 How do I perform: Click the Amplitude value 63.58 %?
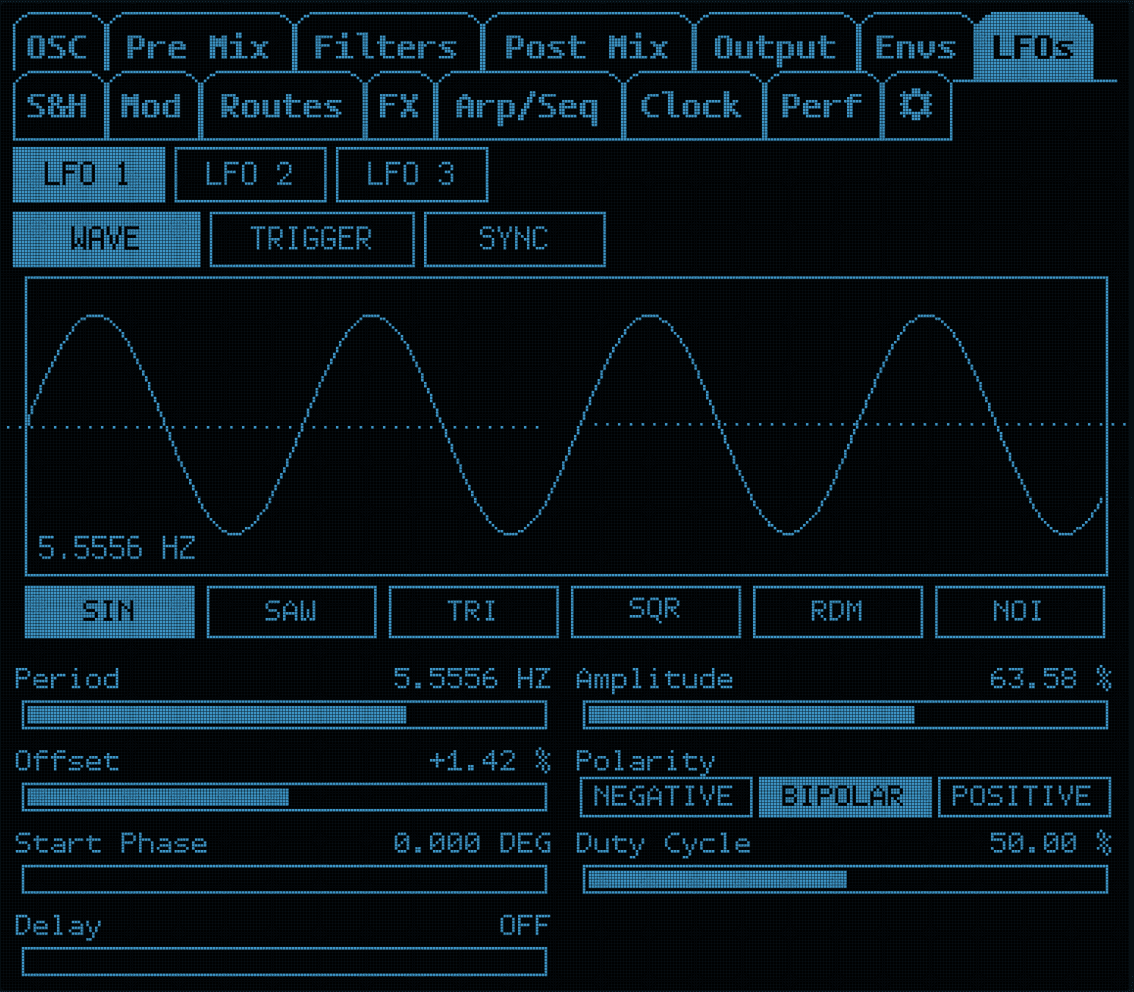(1050, 679)
